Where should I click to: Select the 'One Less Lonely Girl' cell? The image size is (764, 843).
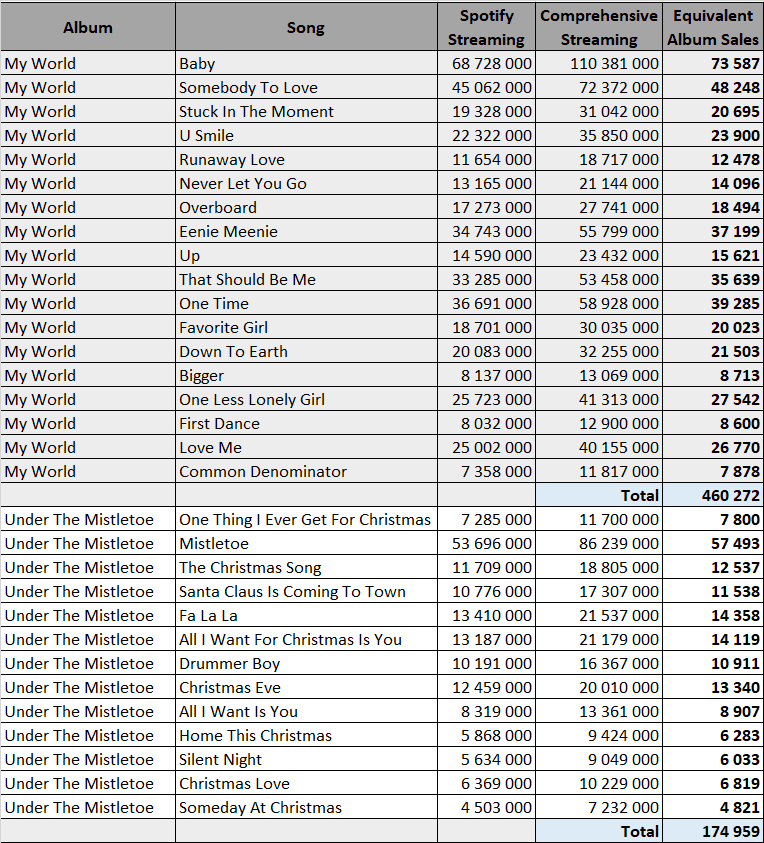306,399
